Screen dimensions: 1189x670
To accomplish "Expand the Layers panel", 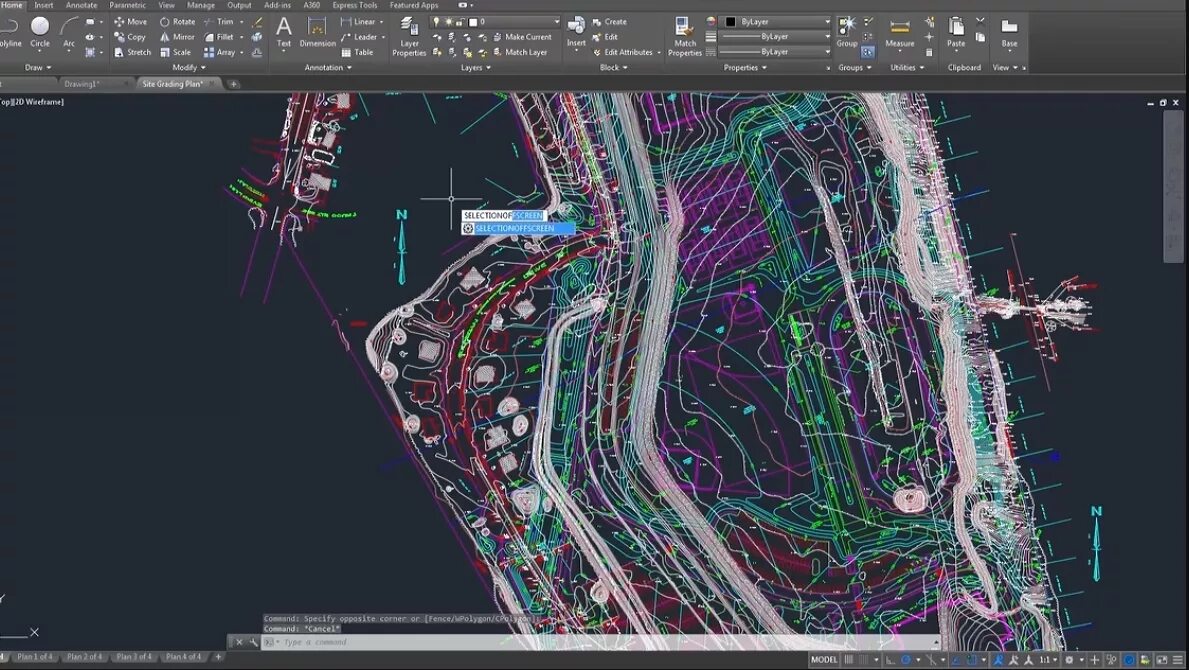I will [475, 67].
